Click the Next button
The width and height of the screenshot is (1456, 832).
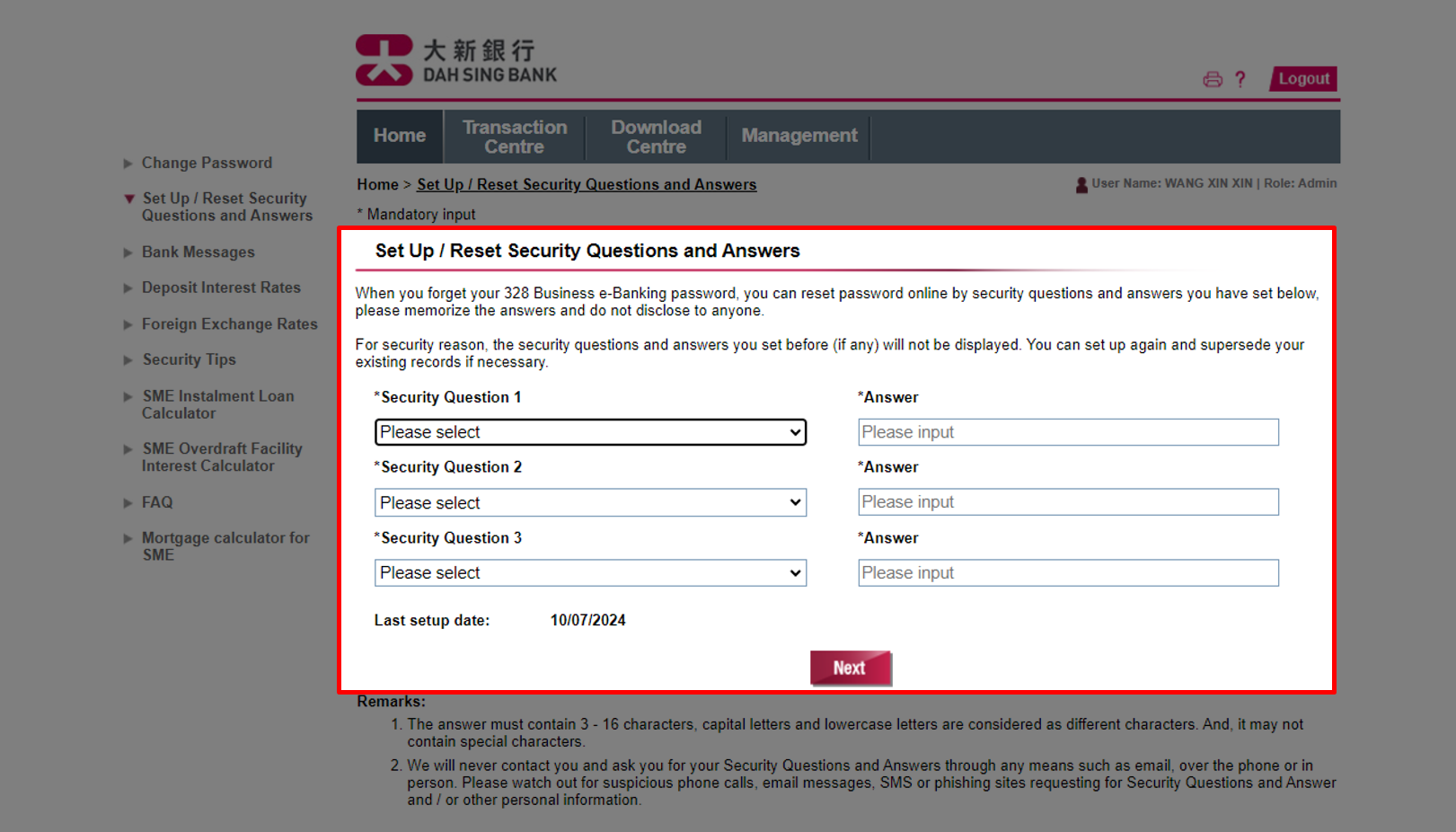click(x=851, y=668)
